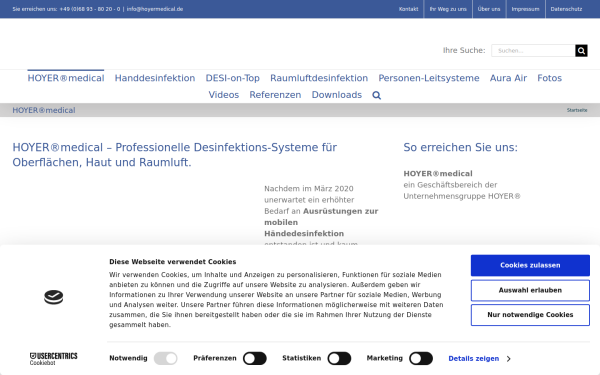
Task: Go to the Aura Air page
Action: tap(509, 78)
